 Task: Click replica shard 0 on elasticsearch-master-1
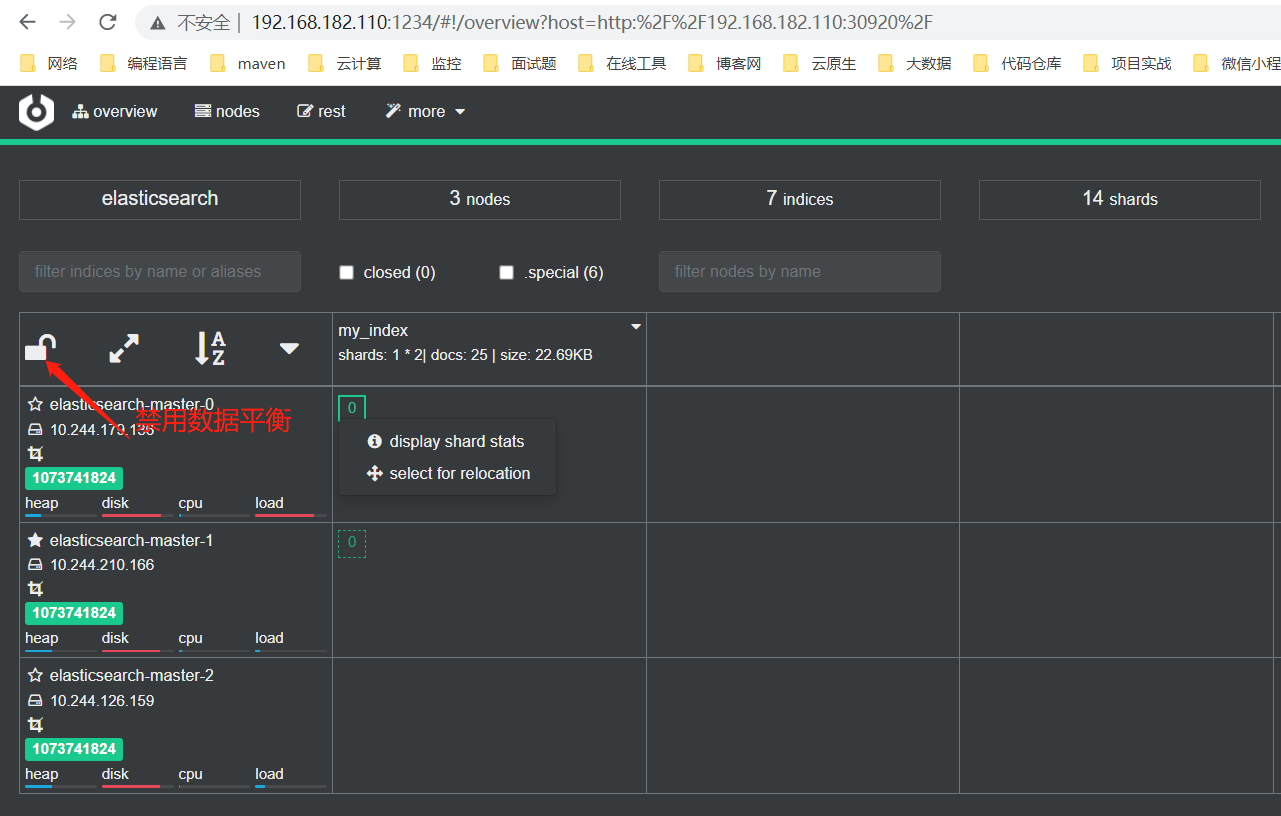click(352, 543)
